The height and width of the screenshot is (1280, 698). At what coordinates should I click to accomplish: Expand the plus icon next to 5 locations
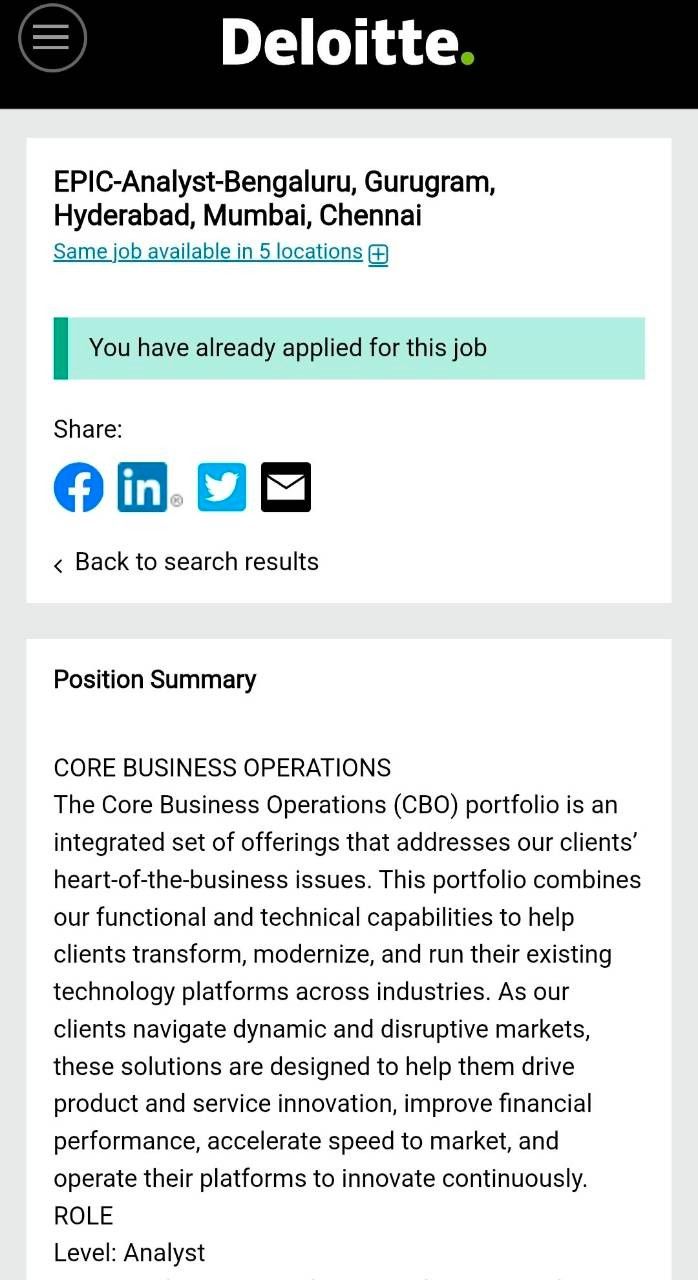pos(378,254)
